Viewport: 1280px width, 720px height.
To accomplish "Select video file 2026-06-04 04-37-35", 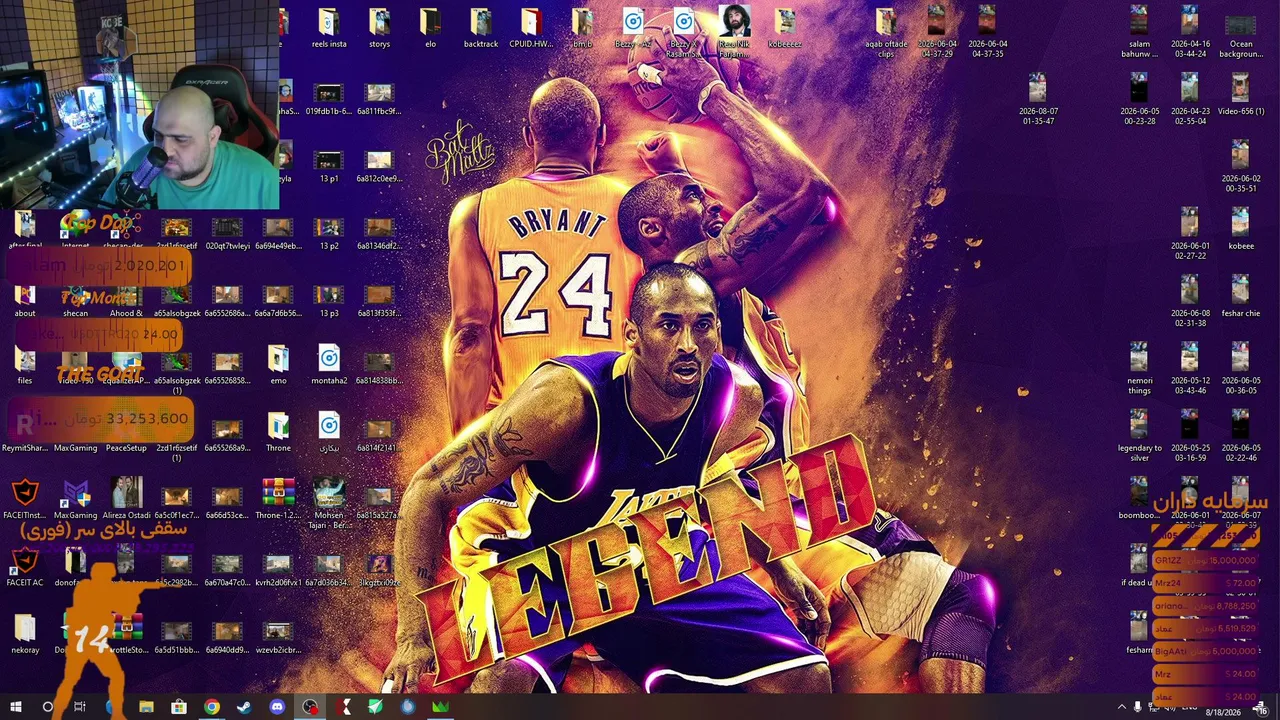I will [987, 32].
